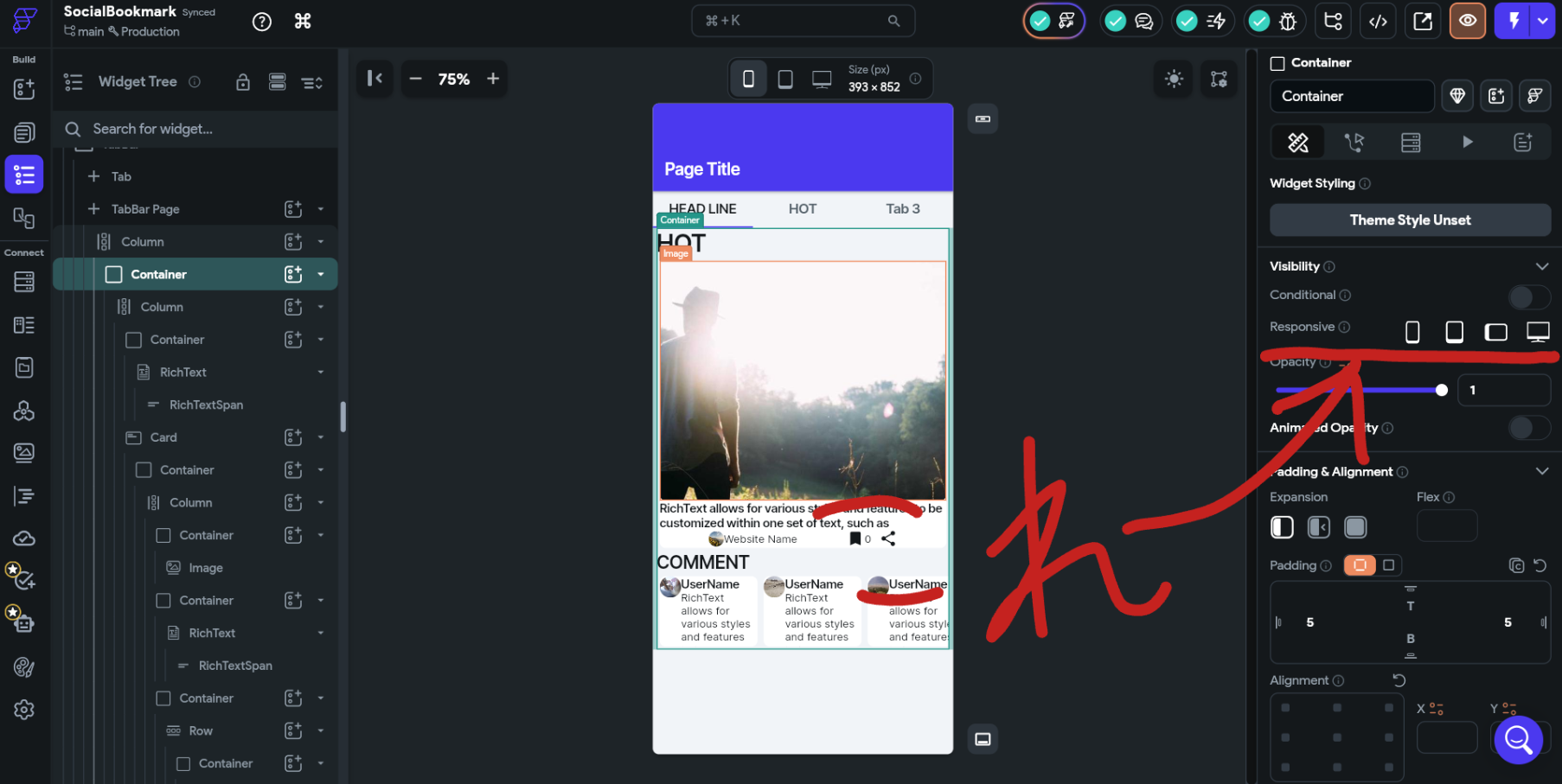
Task: Copy the padding values icon
Action: [1516, 565]
